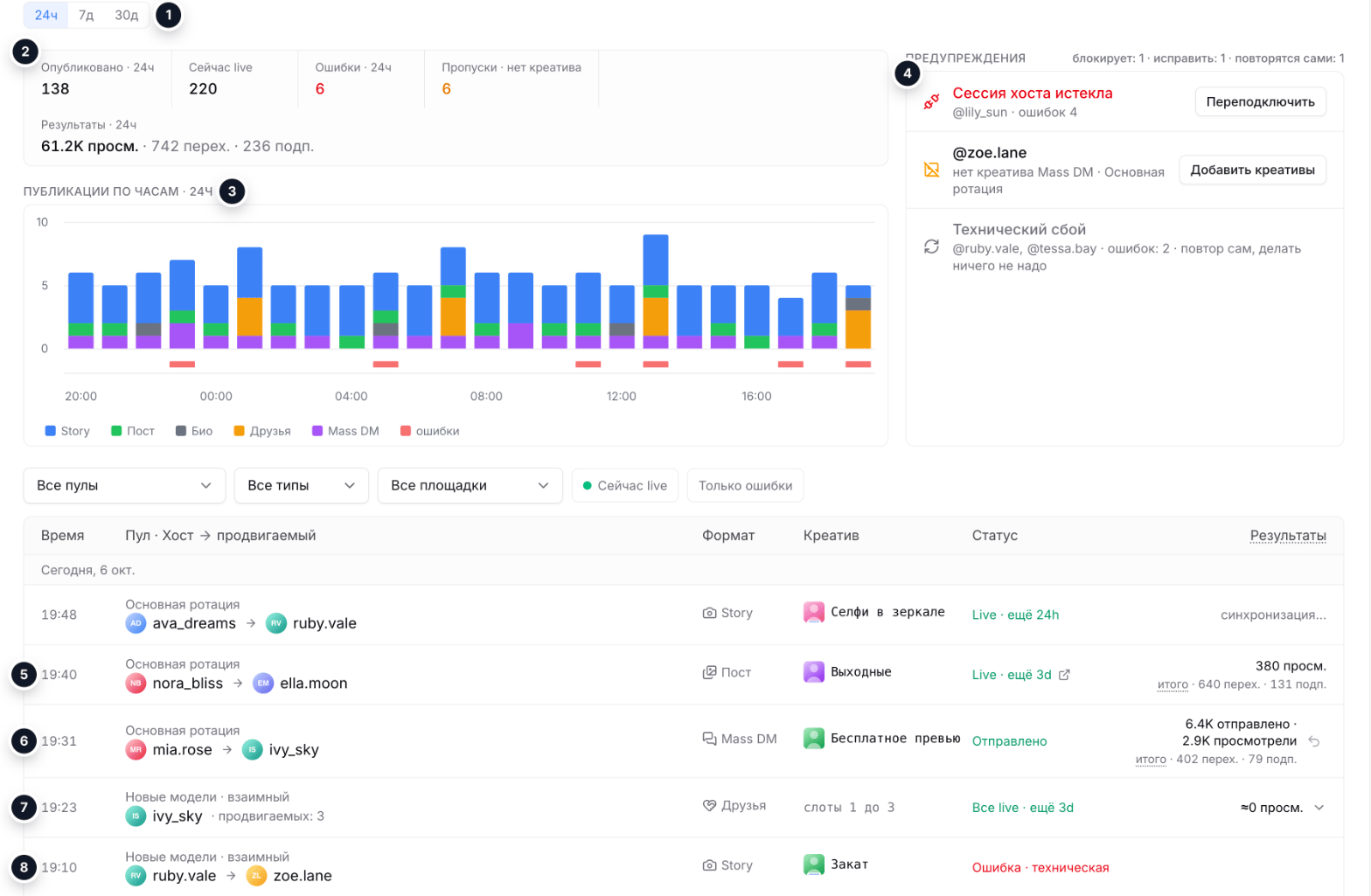Click the no-creative icon next to @zoe.lane warning

tap(932, 170)
